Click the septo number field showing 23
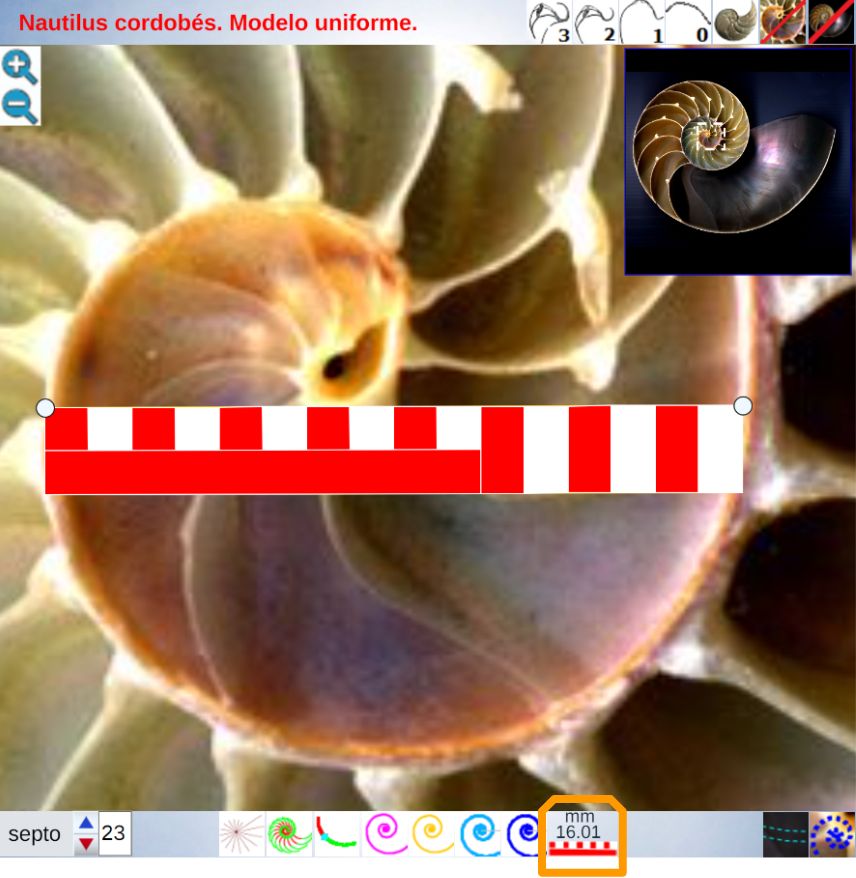The height and width of the screenshot is (878, 856). pos(115,833)
